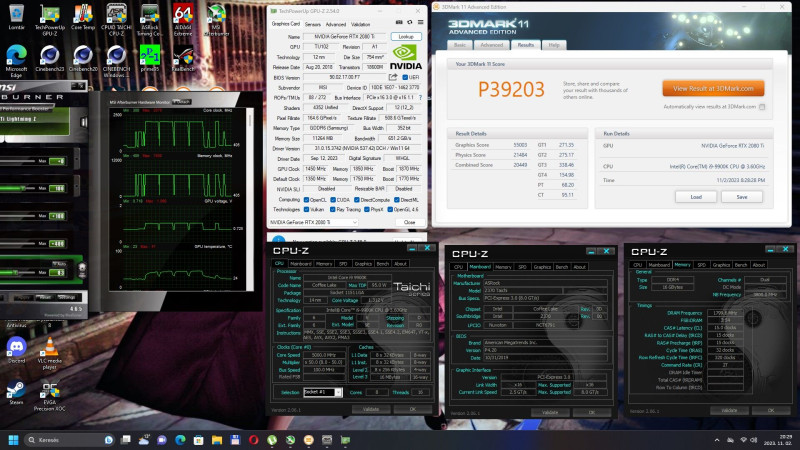Open the Validation tab in GPU-Z
The width and height of the screenshot is (800, 450).
[360, 24]
